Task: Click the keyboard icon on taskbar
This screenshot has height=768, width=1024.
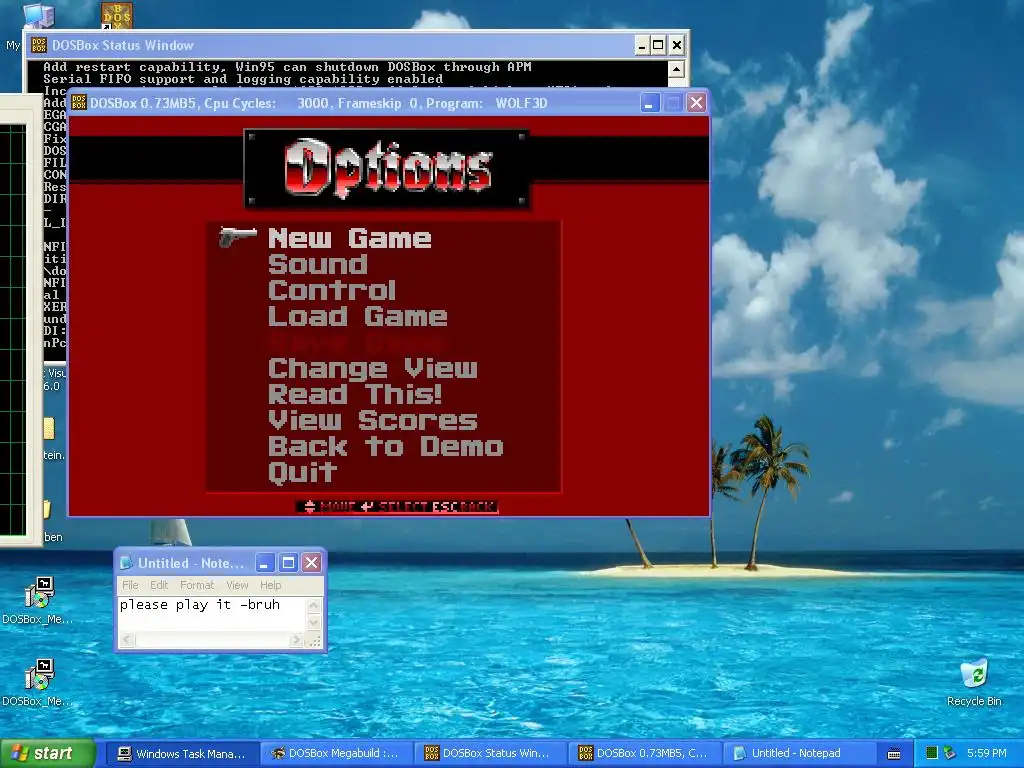Action: point(894,754)
